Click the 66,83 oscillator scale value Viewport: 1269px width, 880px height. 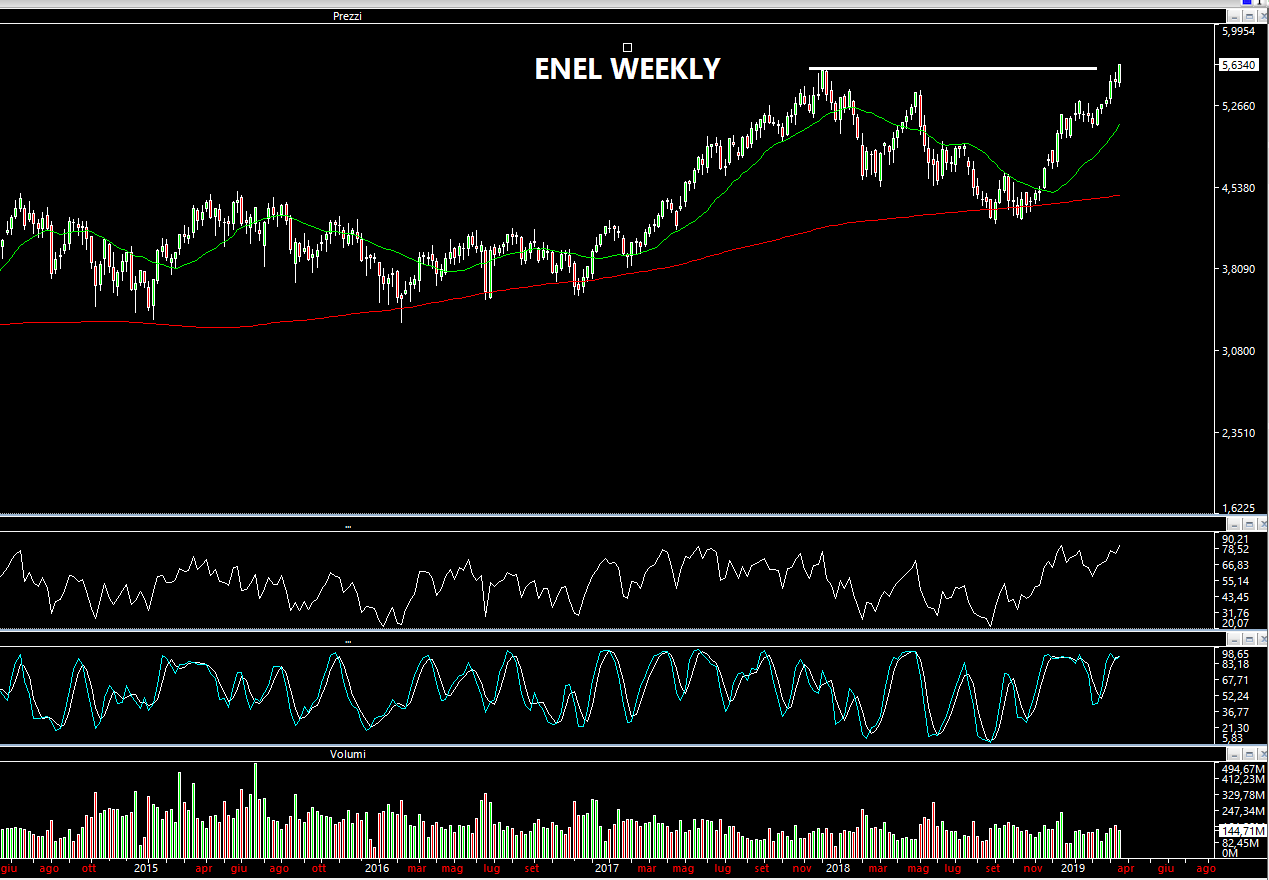coord(1235,565)
